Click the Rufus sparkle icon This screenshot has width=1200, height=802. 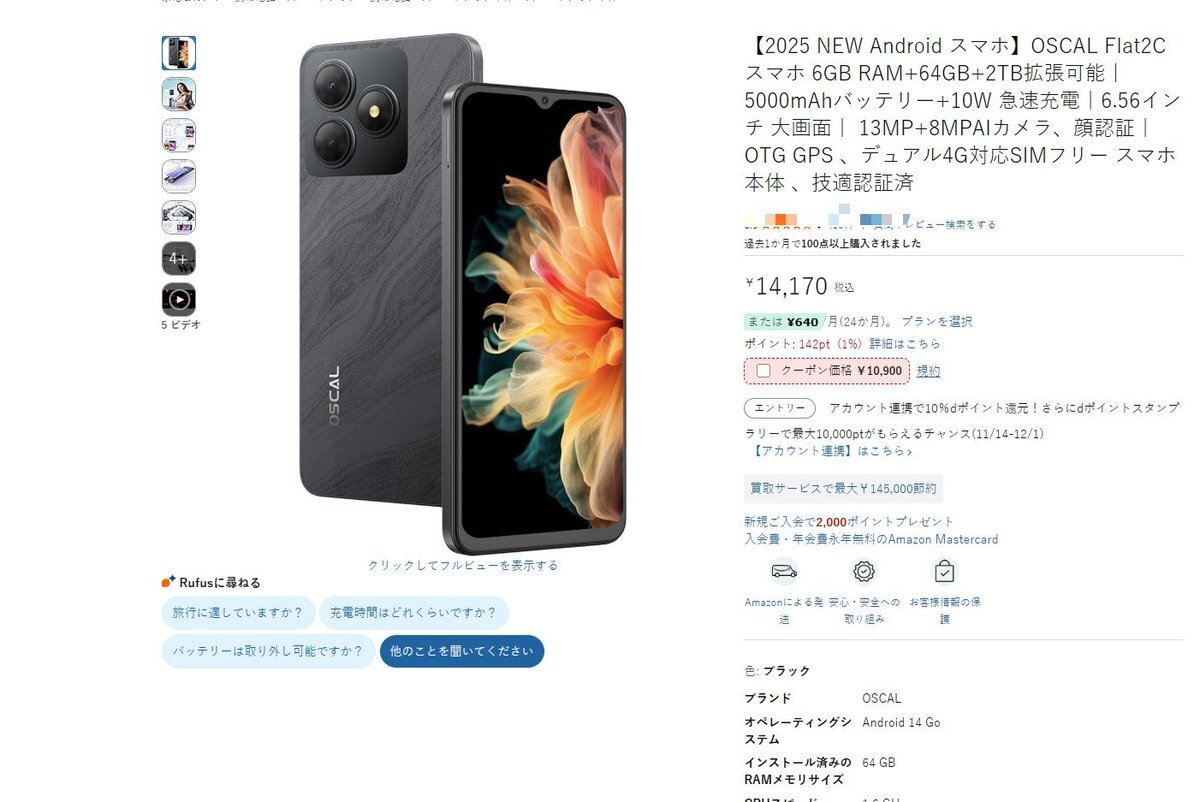[169, 582]
